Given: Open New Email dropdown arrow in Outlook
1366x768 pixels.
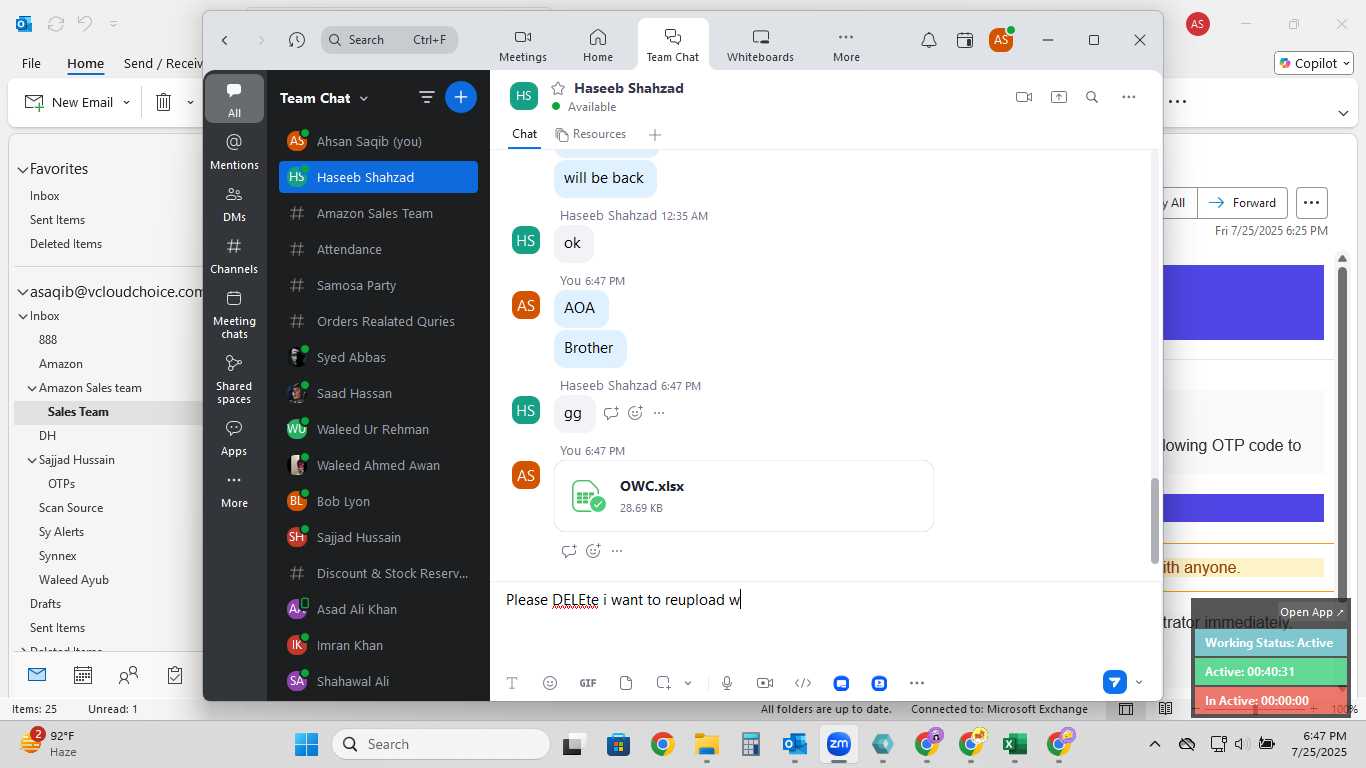Looking at the screenshot, I should (126, 102).
